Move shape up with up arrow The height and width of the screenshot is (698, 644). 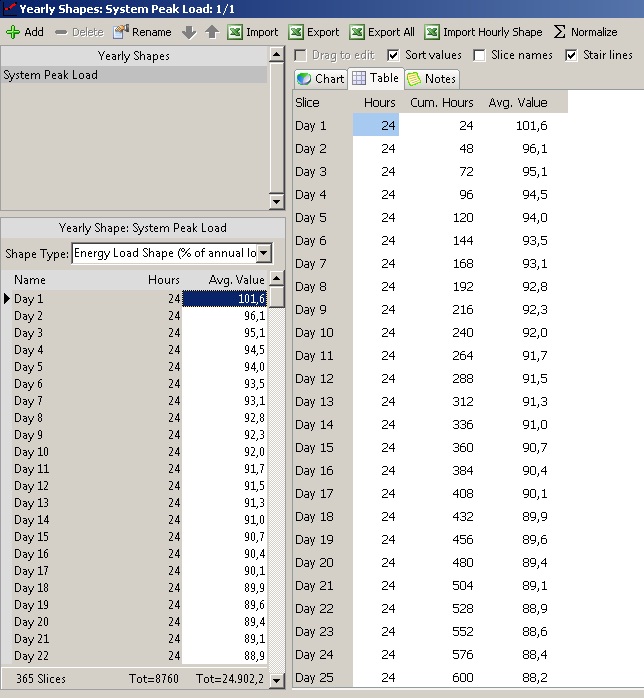pyautogui.click(x=211, y=32)
